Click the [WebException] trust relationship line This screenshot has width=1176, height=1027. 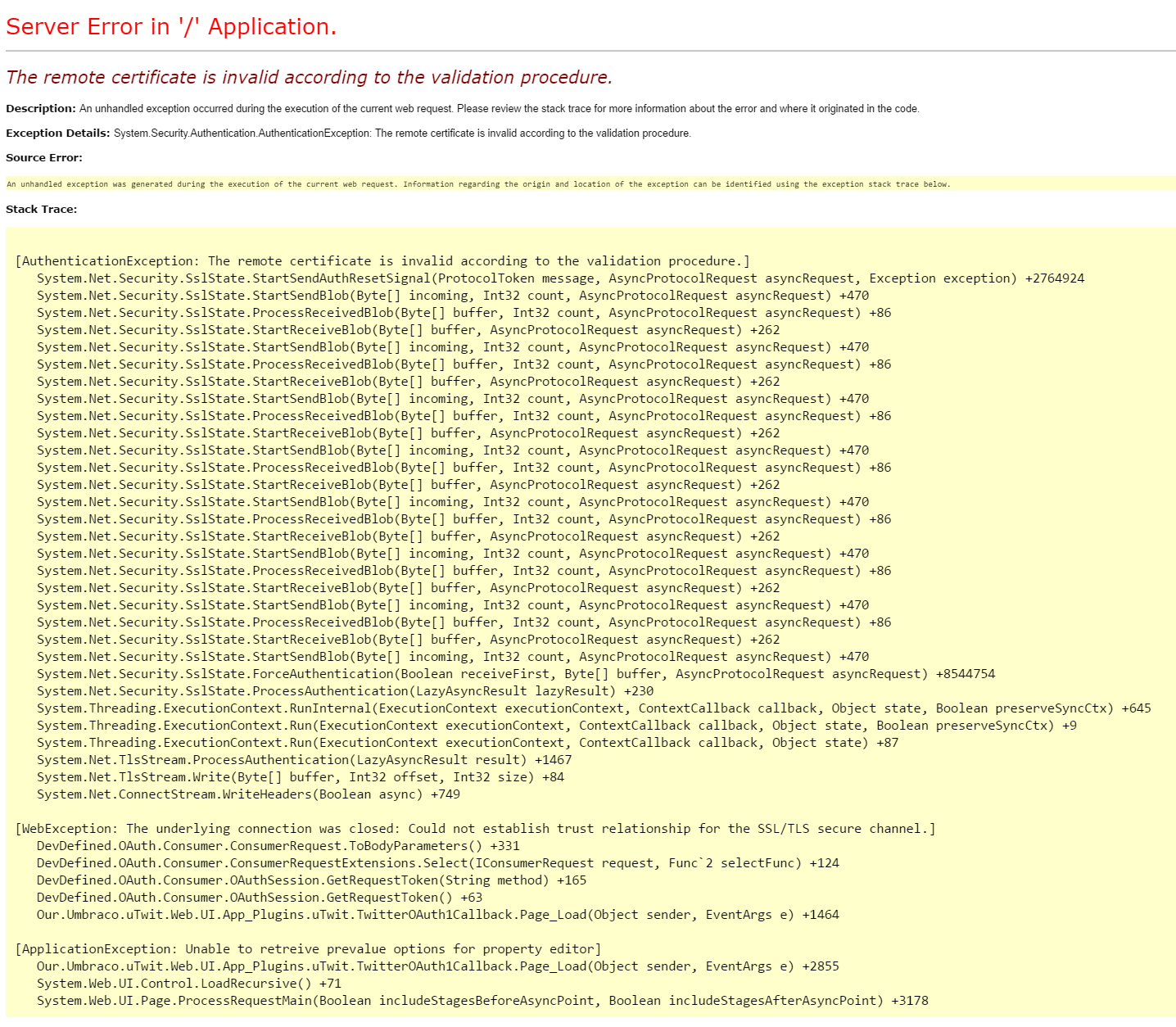tap(475, 829)
